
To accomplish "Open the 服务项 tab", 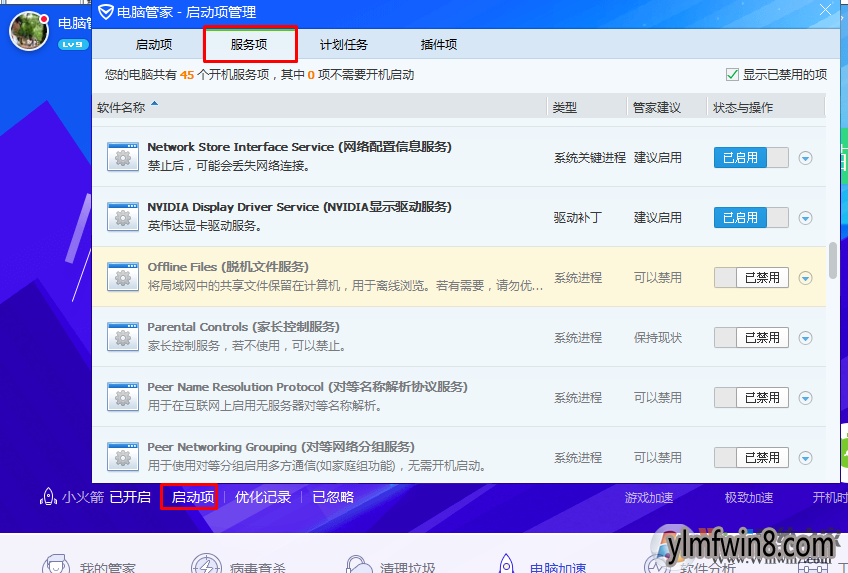I will click(249, 44).
